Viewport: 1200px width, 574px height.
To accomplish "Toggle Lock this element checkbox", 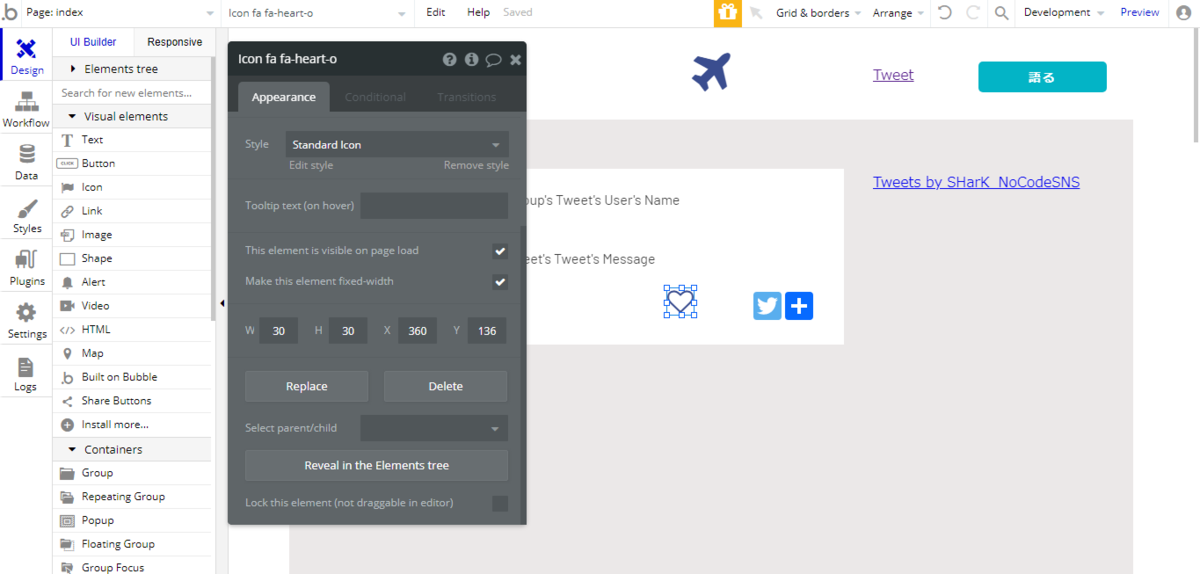I will [500, 503].
